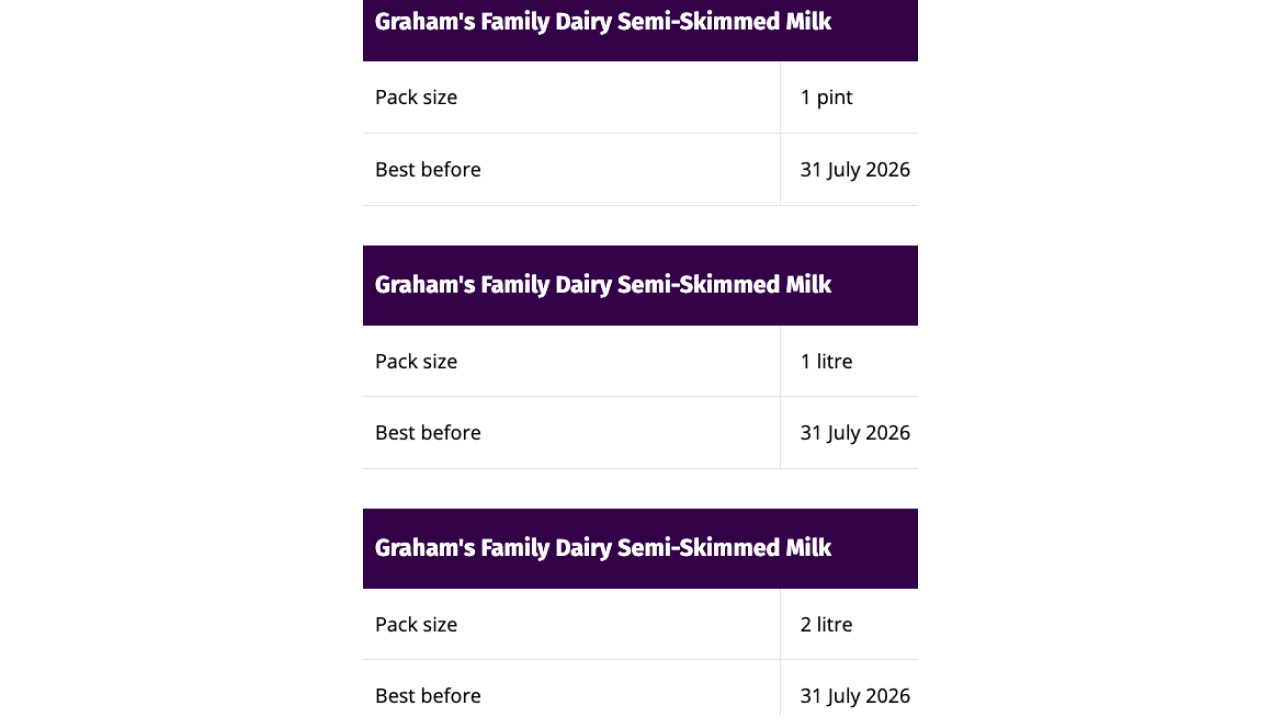
Task: Click the purple header above the 1 litre row
Action: pyautogui.click(x=640, y=285)
